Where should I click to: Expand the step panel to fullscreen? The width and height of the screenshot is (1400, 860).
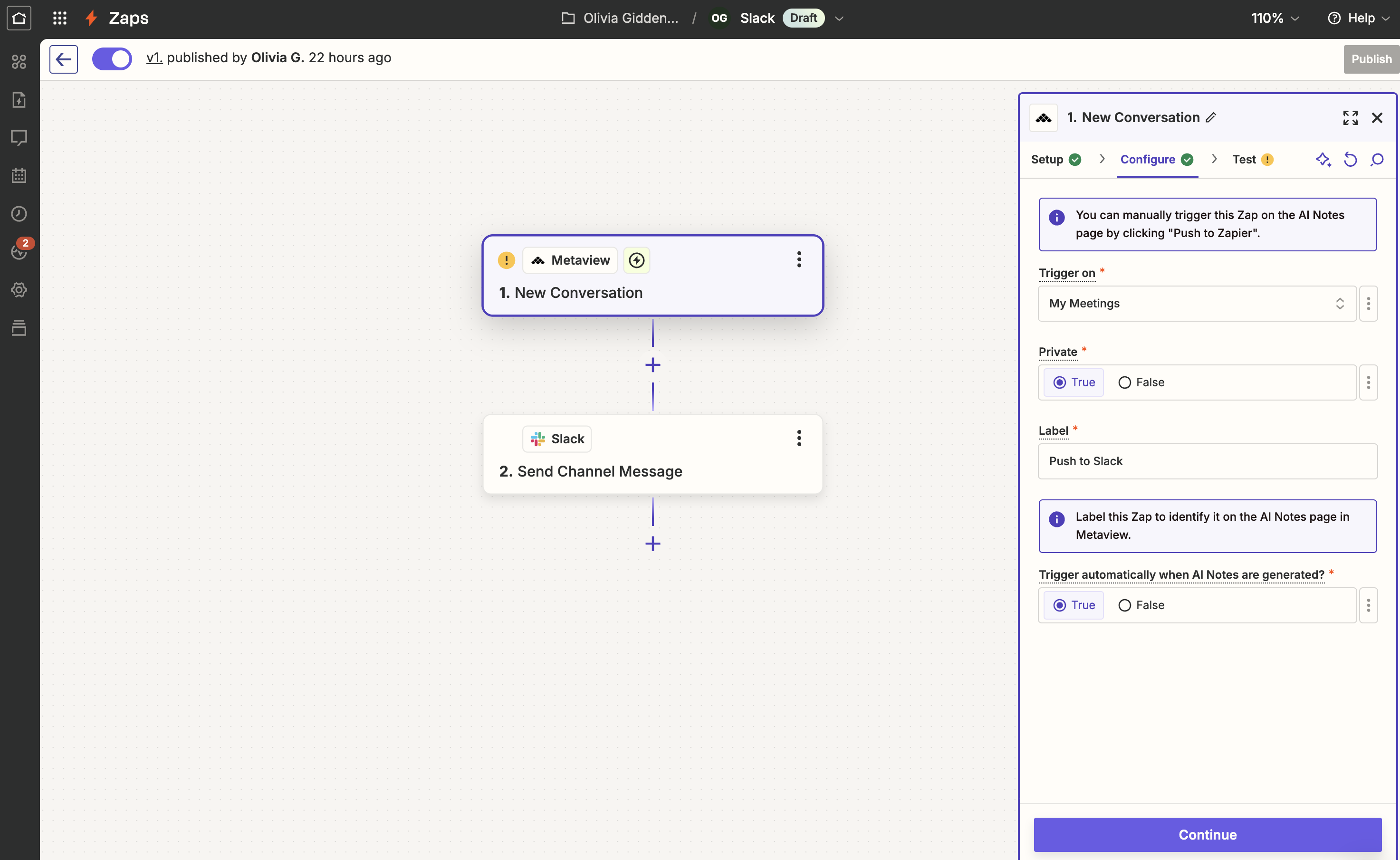(x=1350, y=118)
